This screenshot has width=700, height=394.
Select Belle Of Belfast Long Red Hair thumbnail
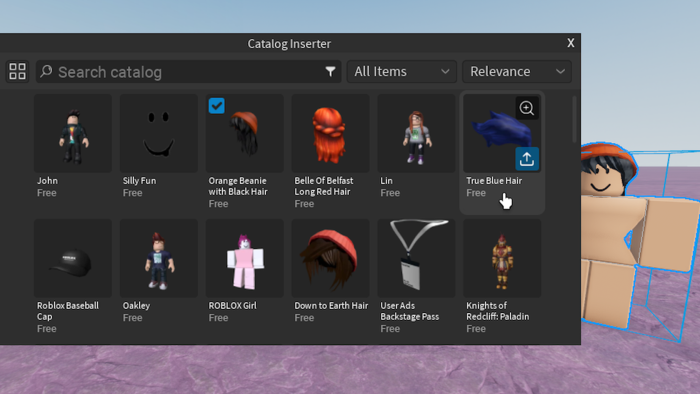tap(330, 133)
